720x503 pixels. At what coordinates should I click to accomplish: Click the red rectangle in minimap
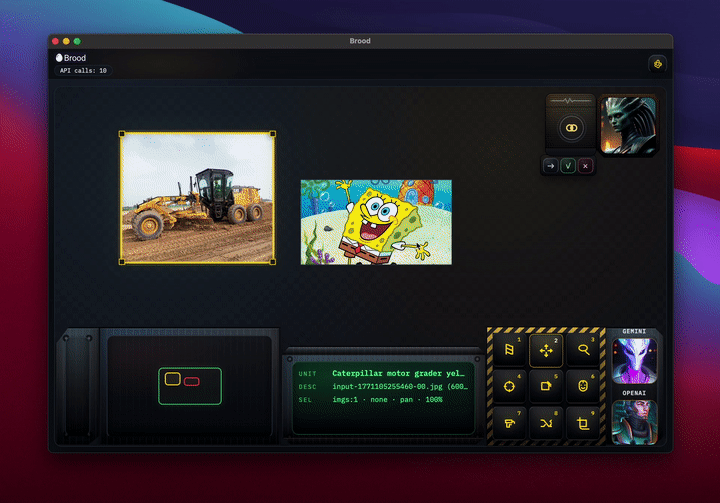[x=191, y=382]
